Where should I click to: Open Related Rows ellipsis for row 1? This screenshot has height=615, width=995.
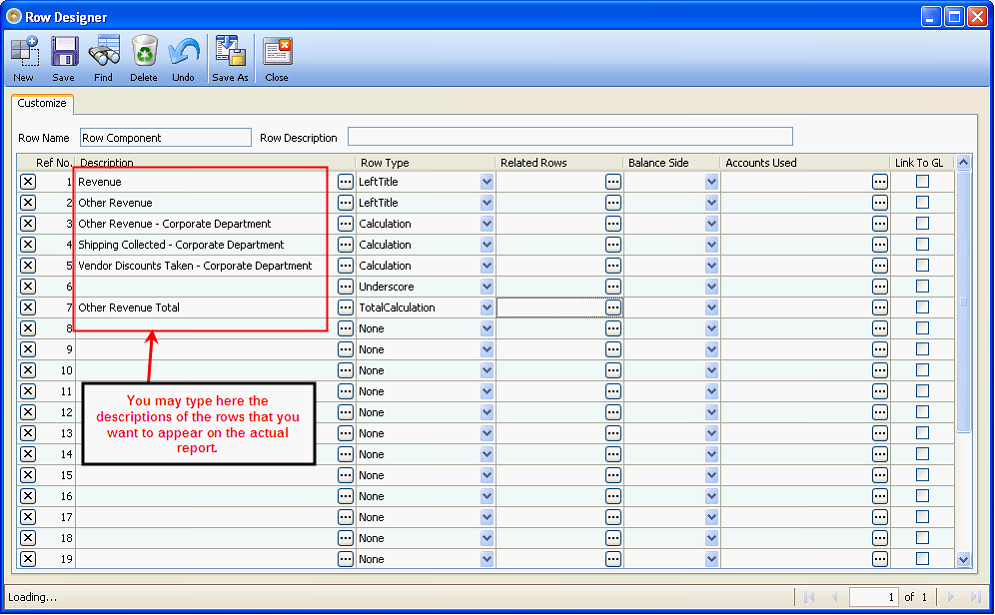coord(613,182)
